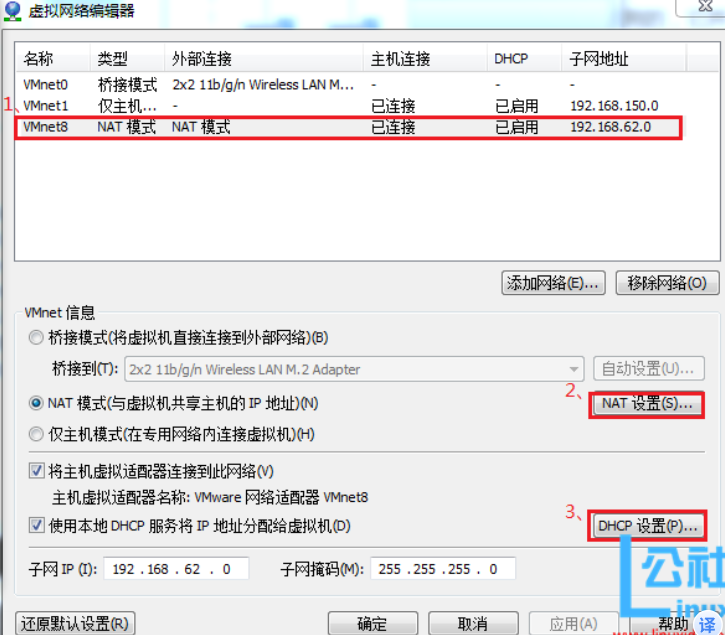
Task: Click 还原默认设置(R) button
Action: (x=75, y=623)
